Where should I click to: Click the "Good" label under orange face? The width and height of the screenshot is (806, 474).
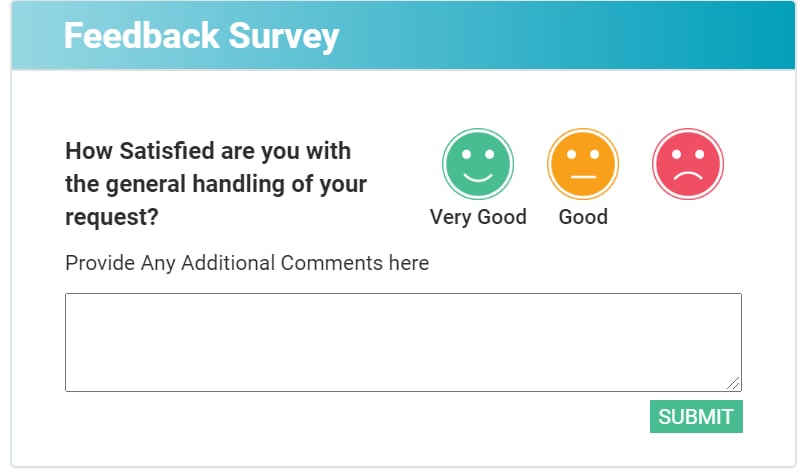click(583, 217)
